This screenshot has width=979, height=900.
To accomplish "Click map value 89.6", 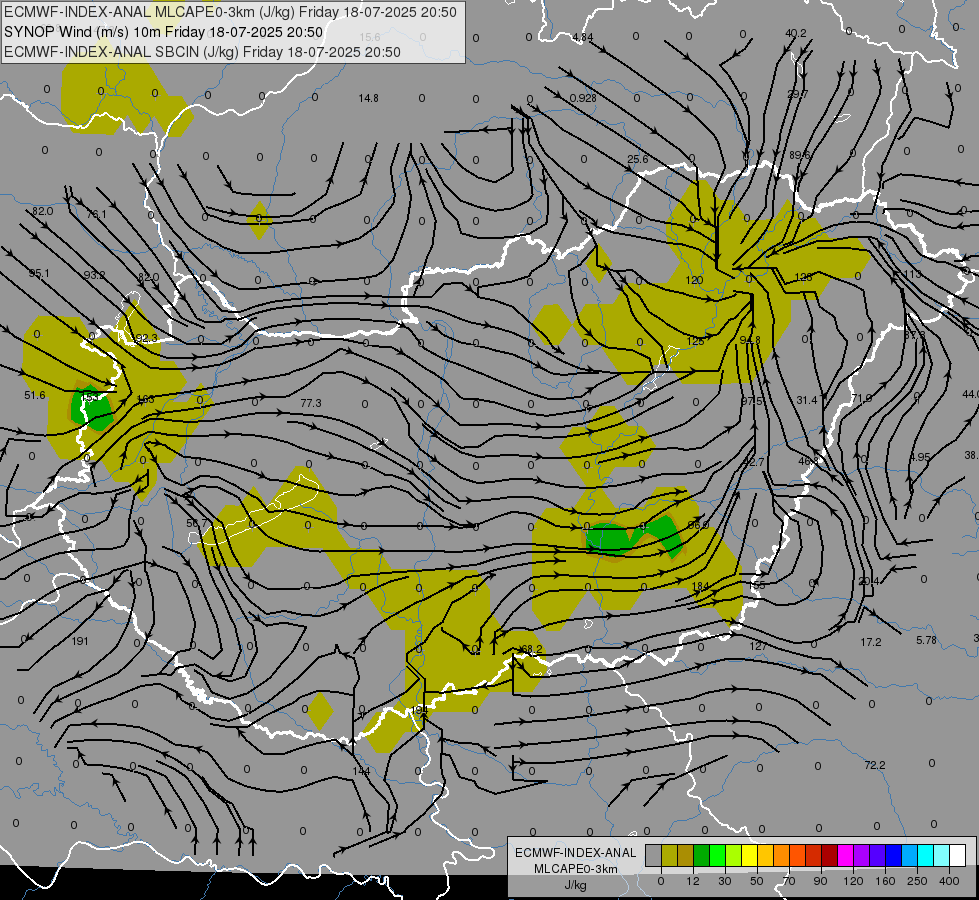I will pyautogui.click(x=800, y=156).
